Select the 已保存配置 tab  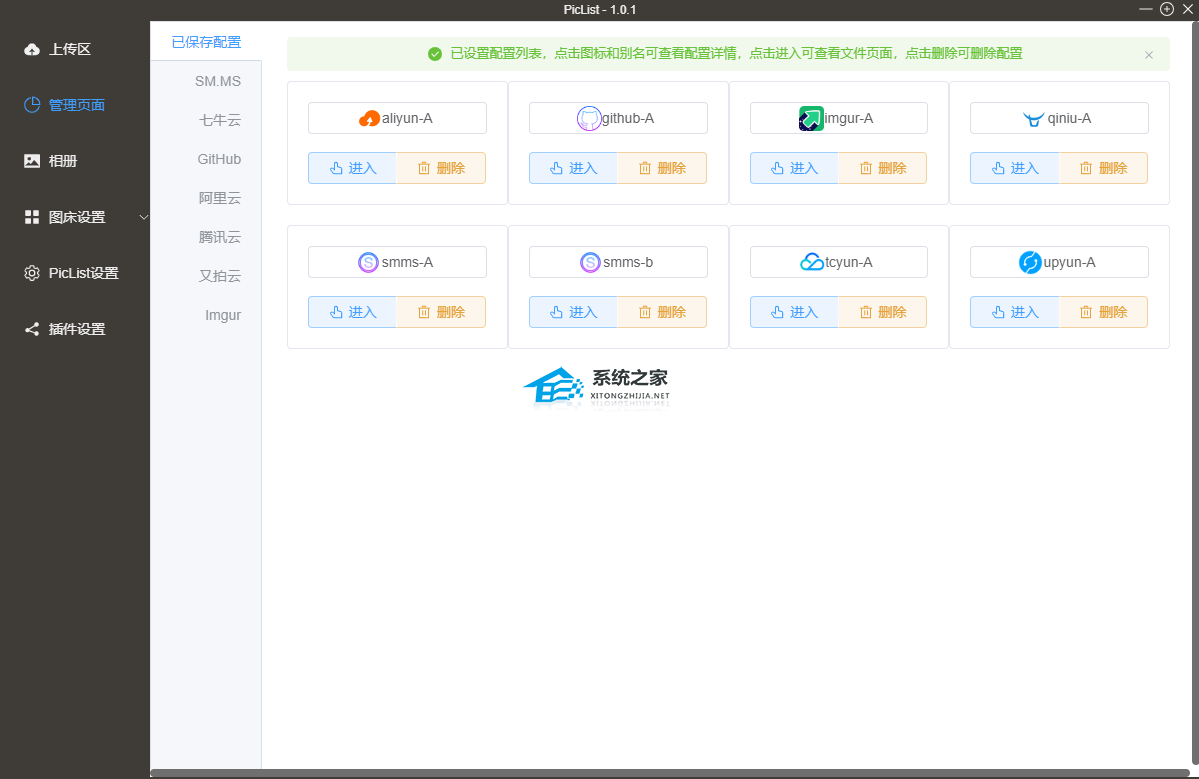point(206,42)
